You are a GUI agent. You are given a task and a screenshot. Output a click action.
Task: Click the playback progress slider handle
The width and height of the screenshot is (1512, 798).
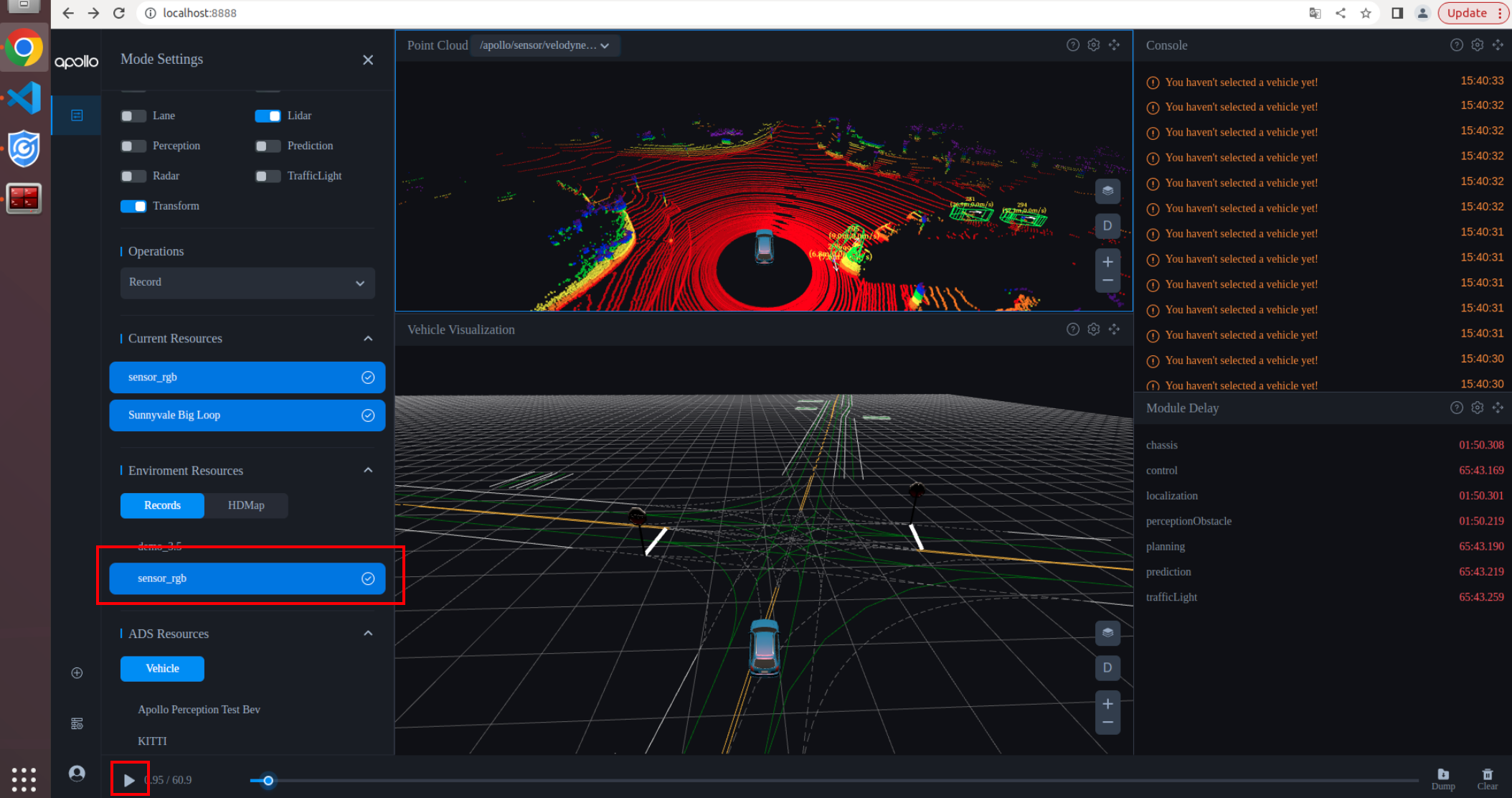tap(268, 781)
